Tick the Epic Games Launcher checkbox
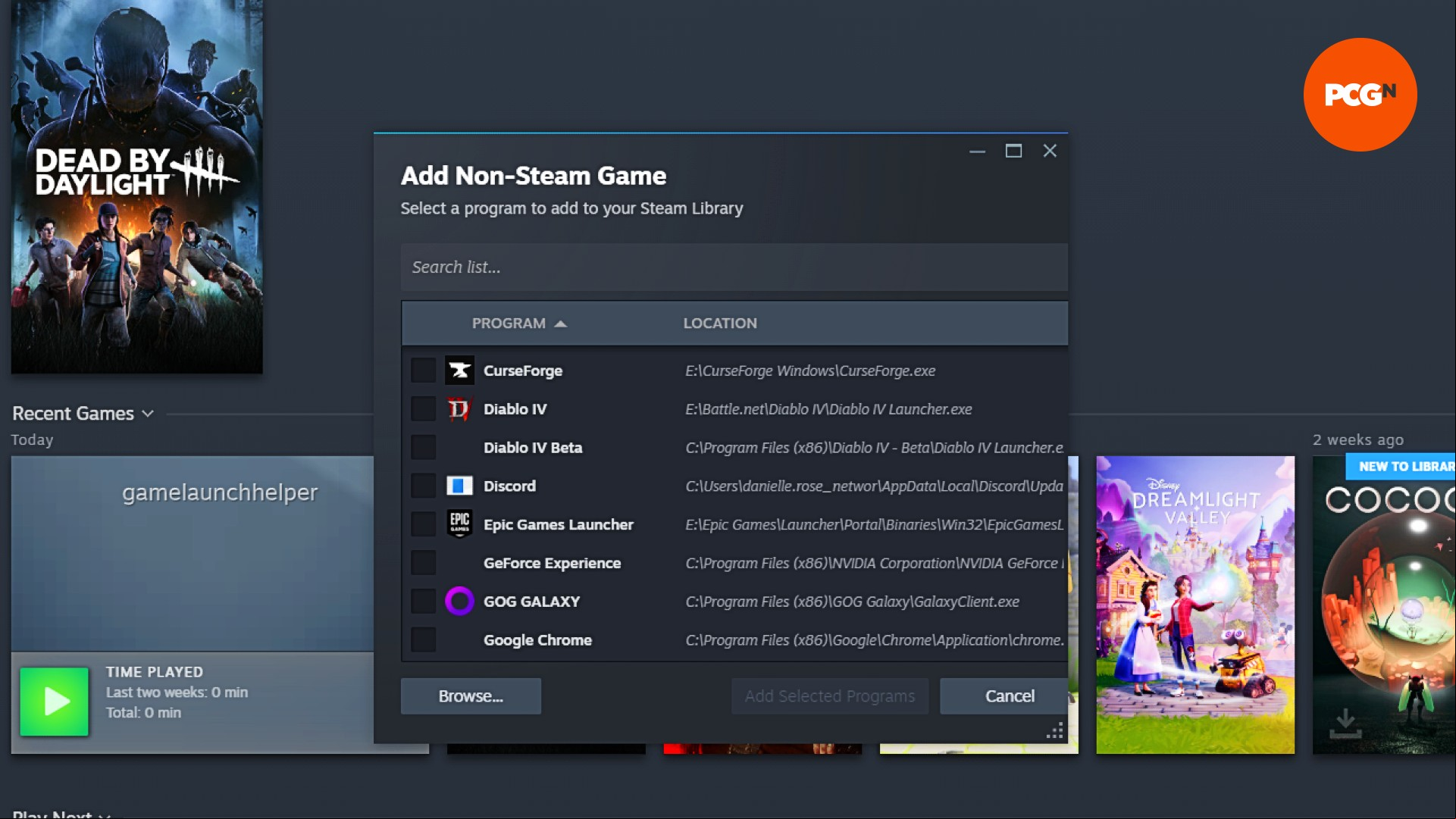Viewport: 1456px width, 819px height. [424, 524]
